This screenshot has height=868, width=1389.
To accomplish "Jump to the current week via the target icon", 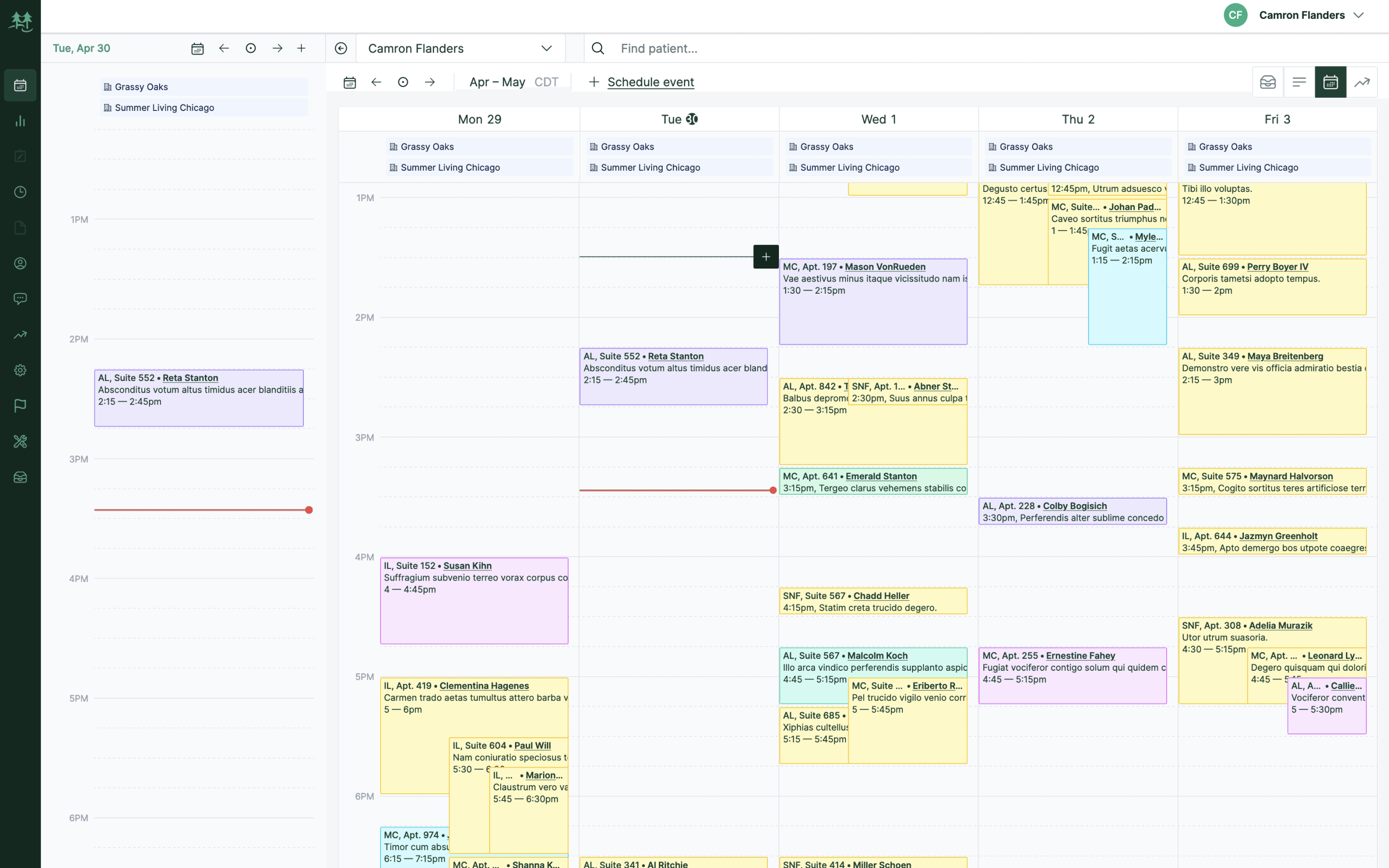I will (x=403, y=82).
